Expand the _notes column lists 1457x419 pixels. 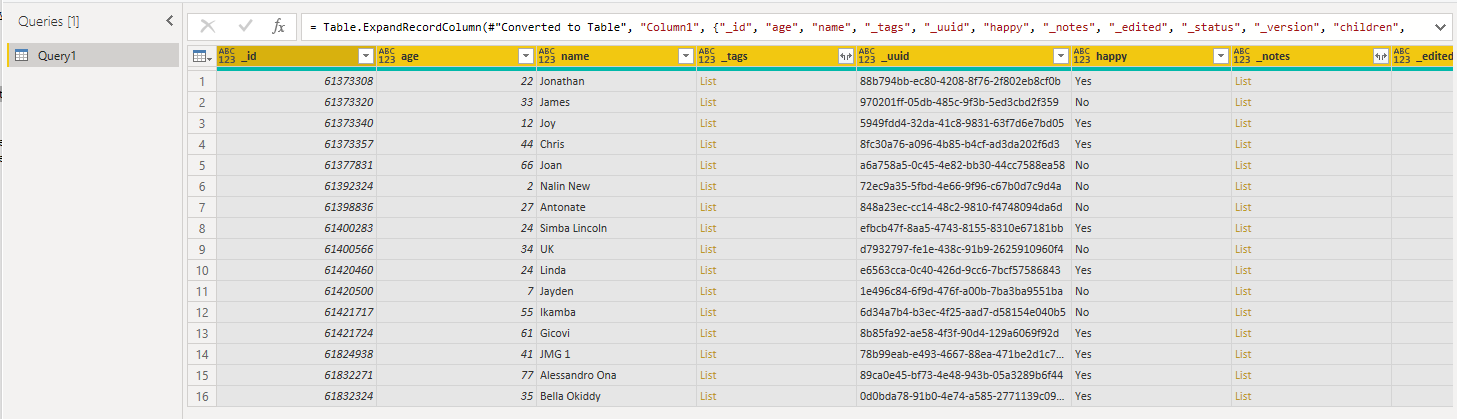click(x=1380, y=57)
